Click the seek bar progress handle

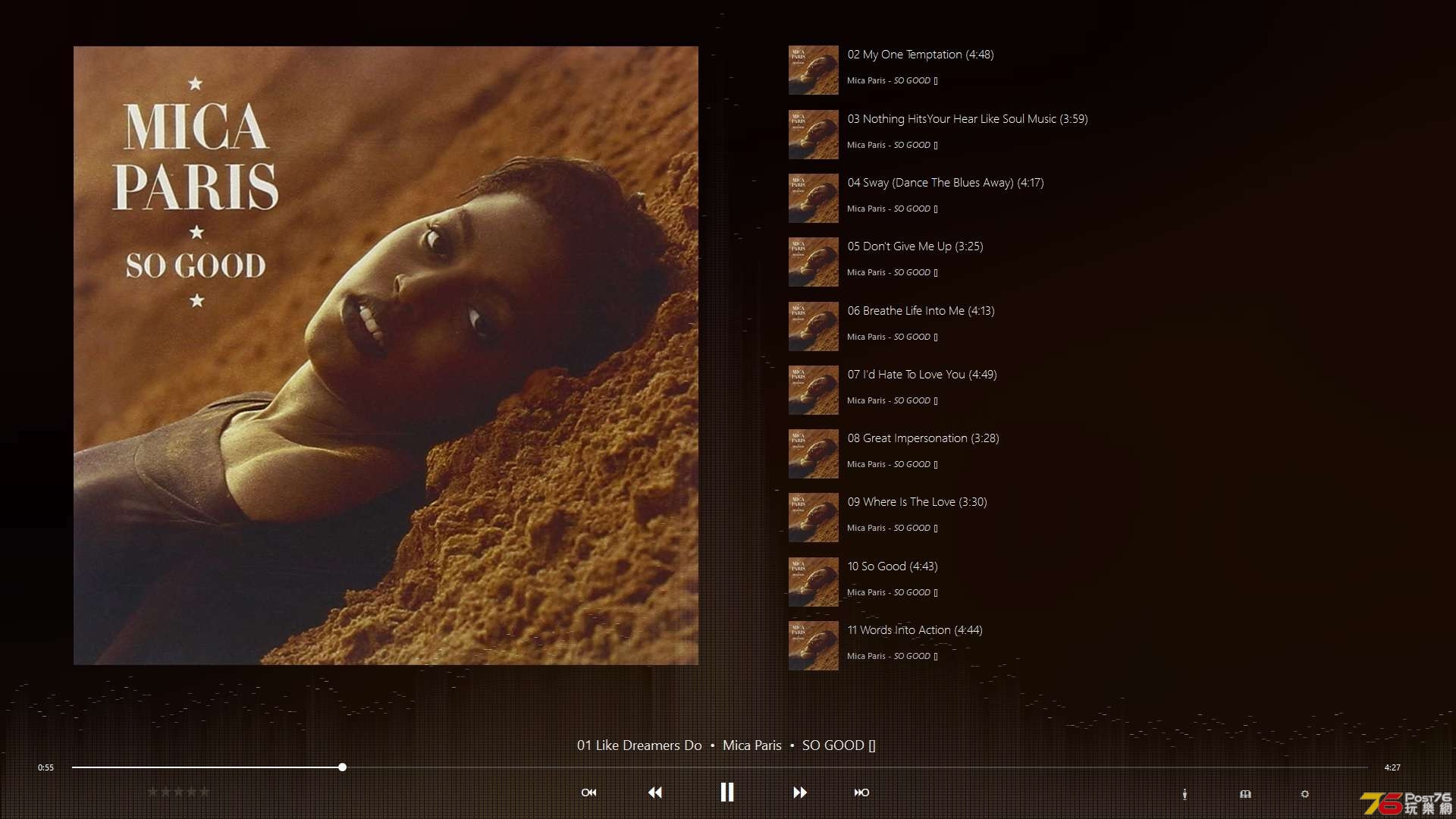[343, 767]
